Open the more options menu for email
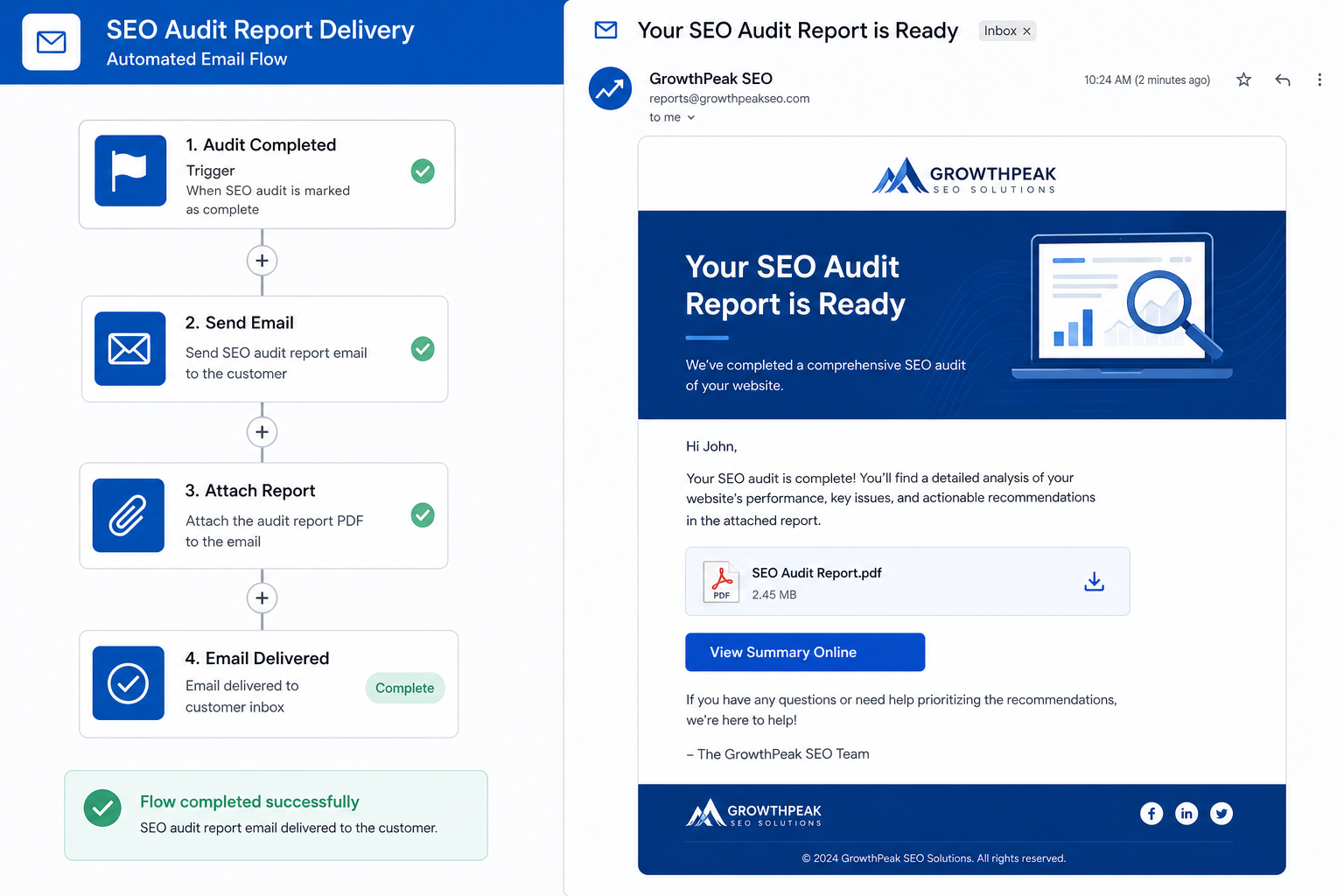 1319,80
